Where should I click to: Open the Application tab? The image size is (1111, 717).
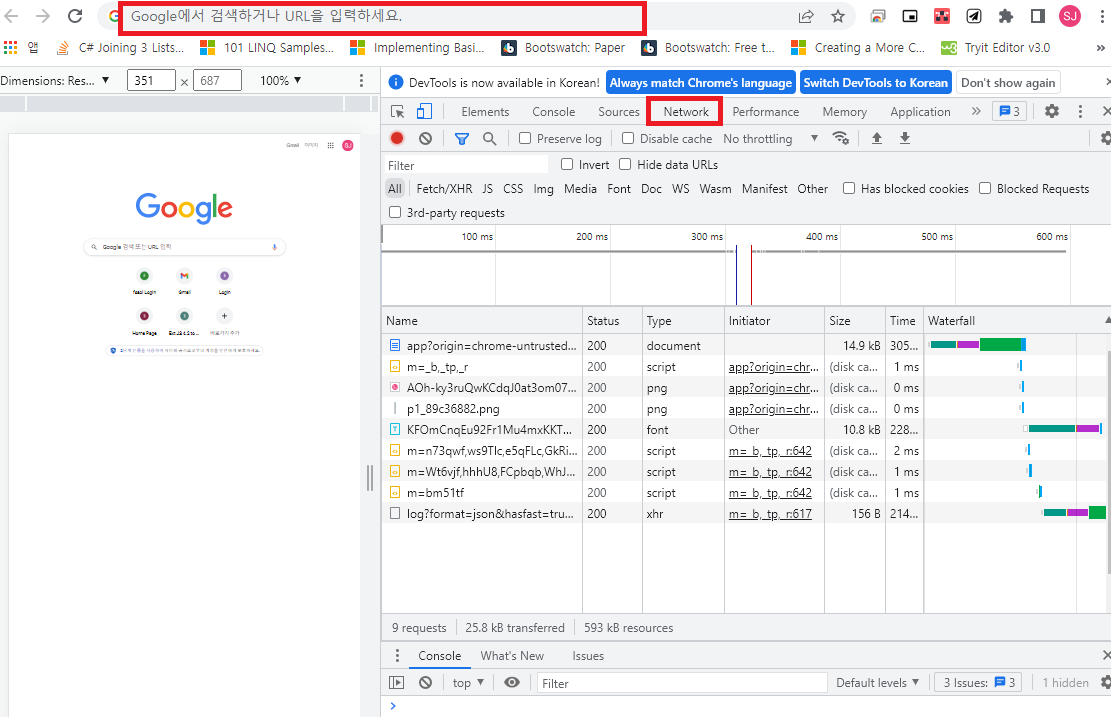point(920,112)
